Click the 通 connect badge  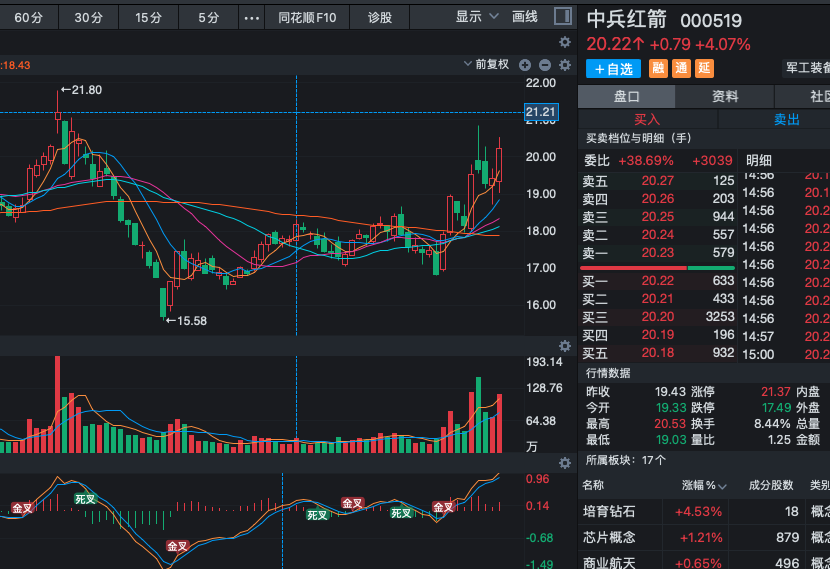tap(681, 68)
